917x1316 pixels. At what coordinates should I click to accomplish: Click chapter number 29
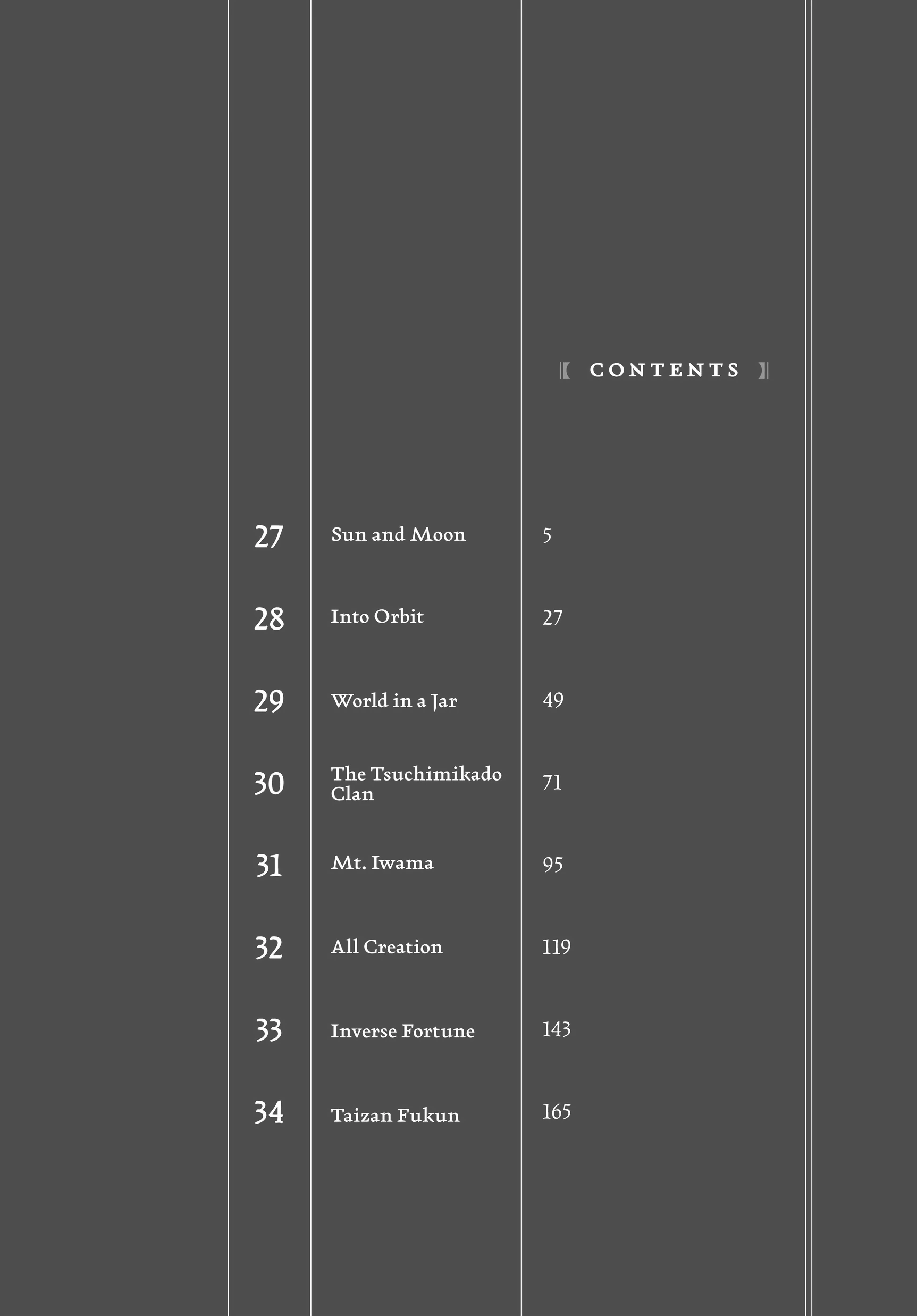tap(269, 701)
